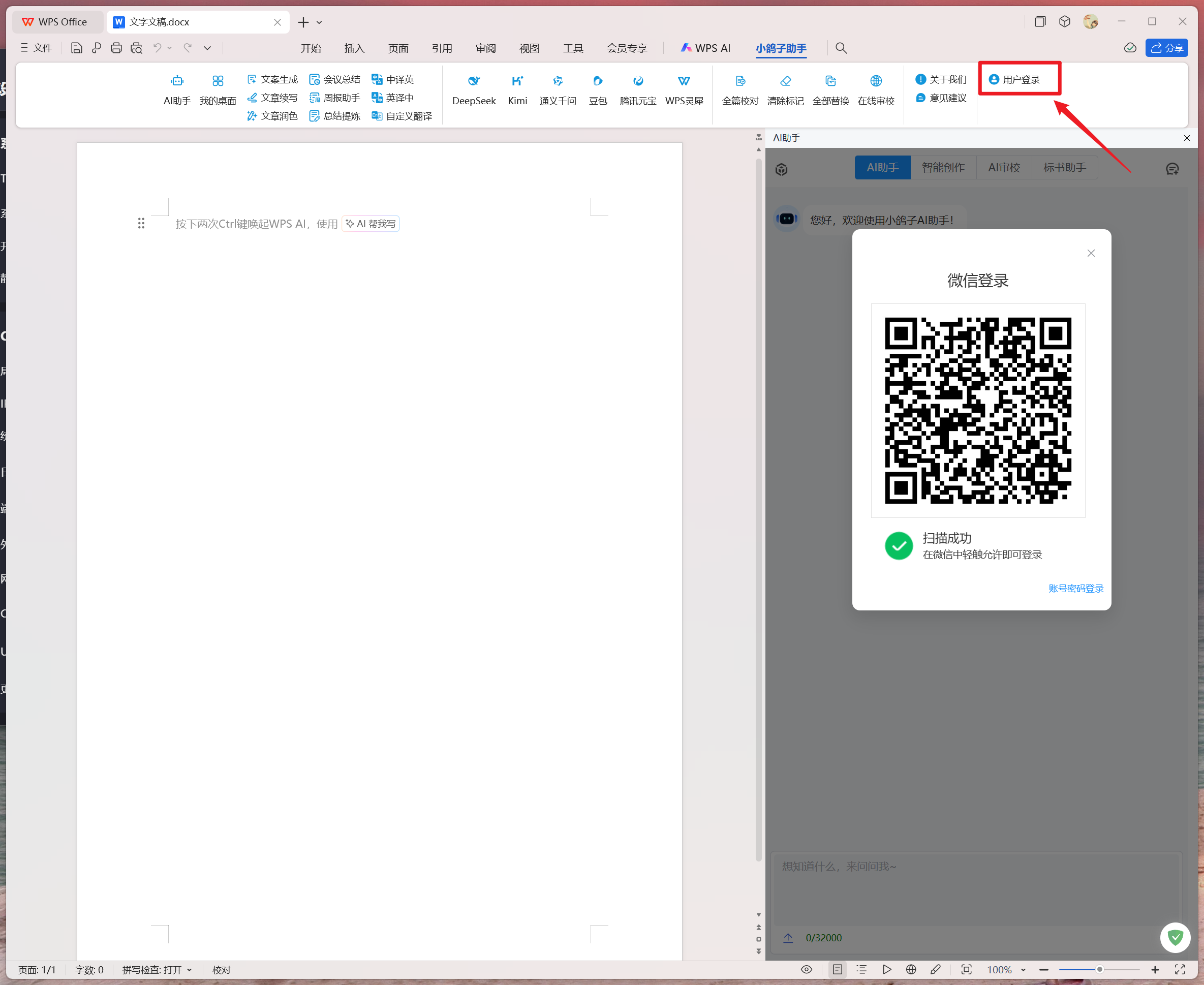Expand the 100% zoom dropdown
Screen dimensions: 1204x985
(1023, 970)
